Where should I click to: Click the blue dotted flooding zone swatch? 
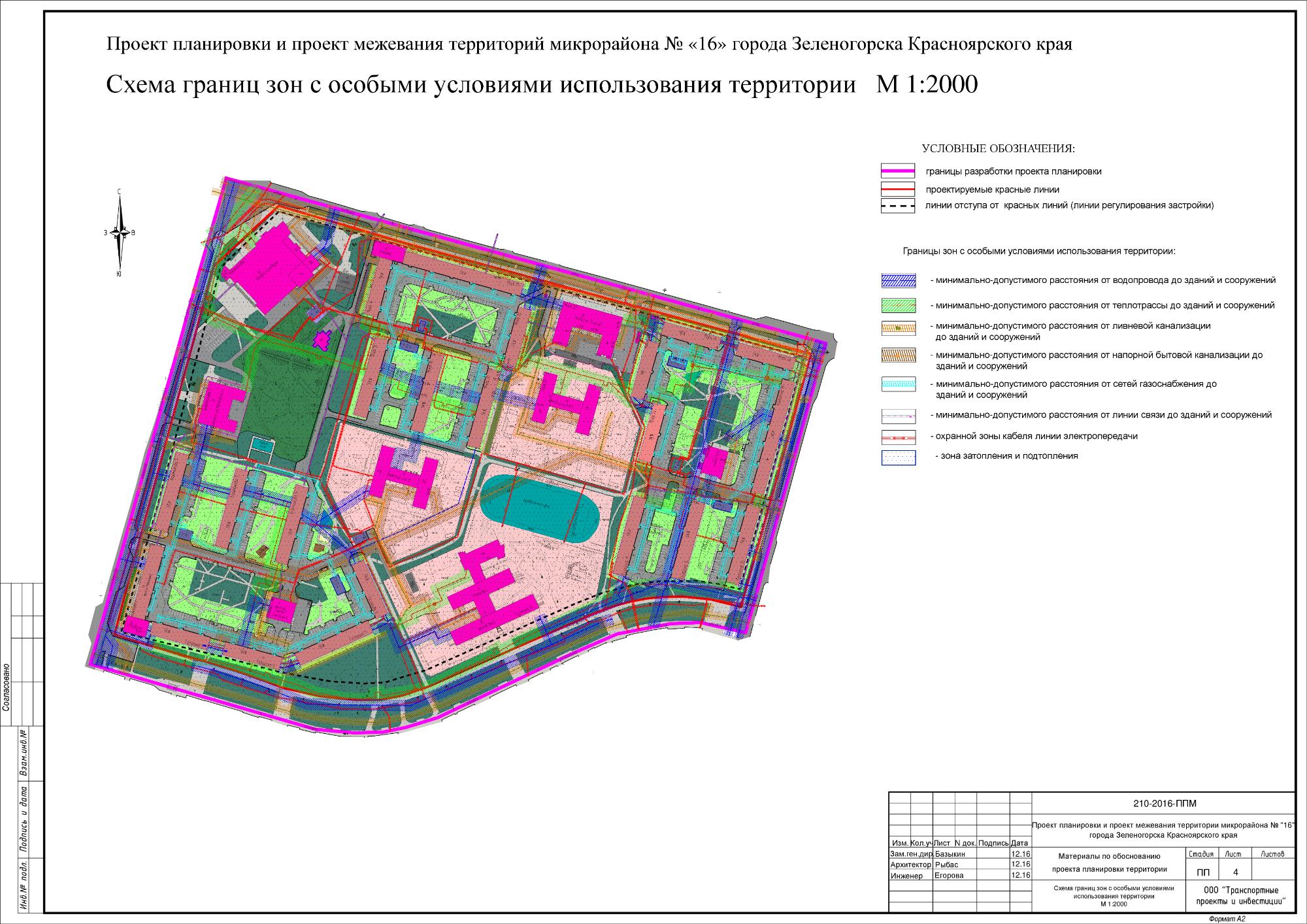coord(899,457)
